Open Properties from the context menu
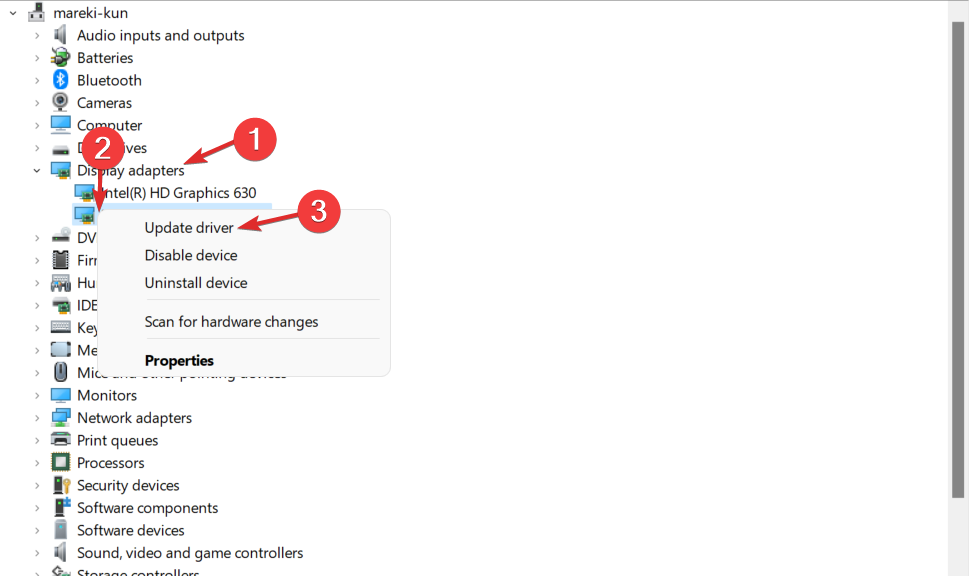This screenshot has width=969, height=576. click(179, 360)
